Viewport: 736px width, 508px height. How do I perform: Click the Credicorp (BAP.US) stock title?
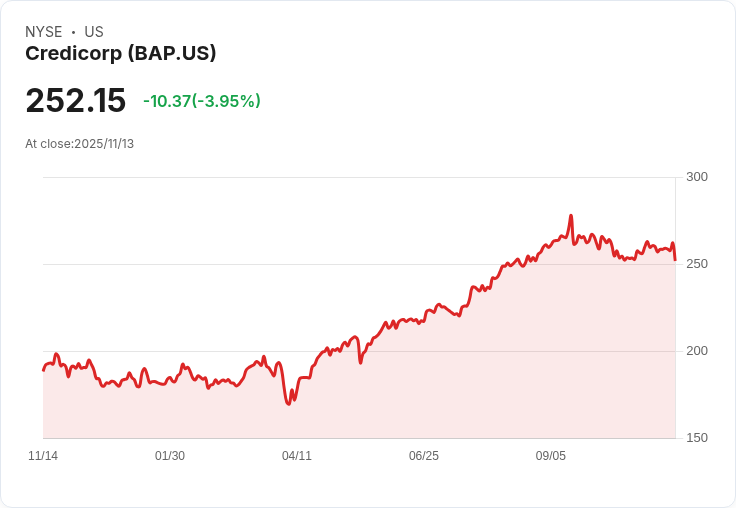pos(121,54)
